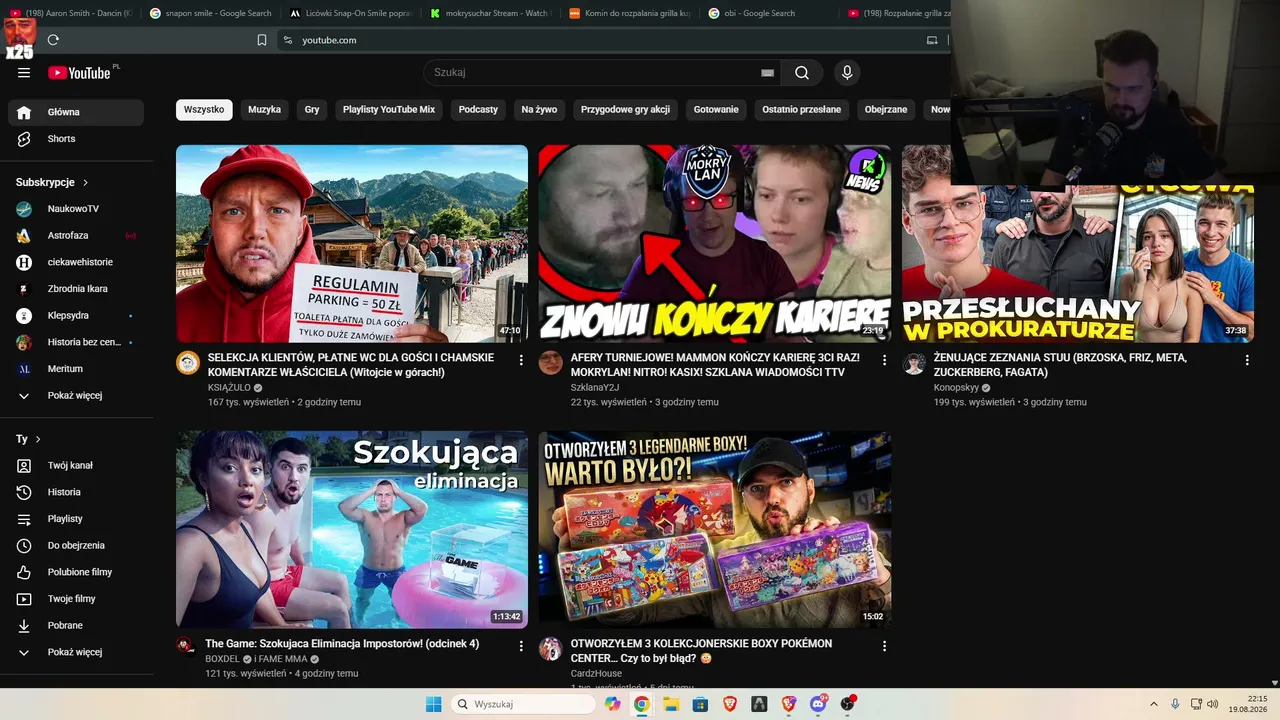1280x720 pixels.
Task: Bookmark this page using the bookmark icon
Action: point(262,40)
